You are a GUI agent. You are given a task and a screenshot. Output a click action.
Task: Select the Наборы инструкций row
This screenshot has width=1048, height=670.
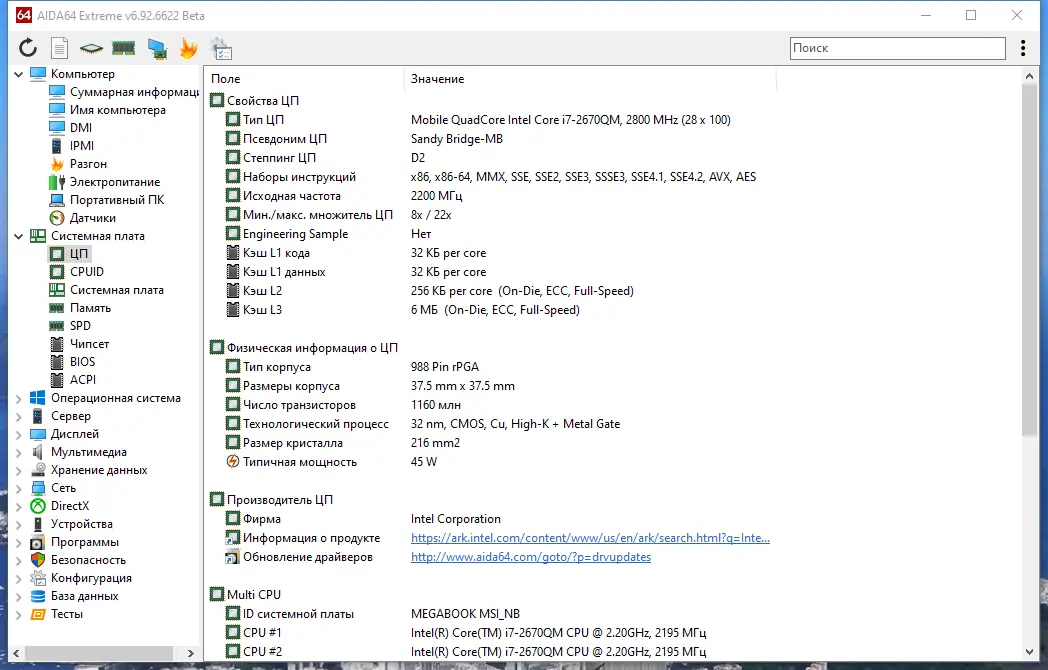491,177
